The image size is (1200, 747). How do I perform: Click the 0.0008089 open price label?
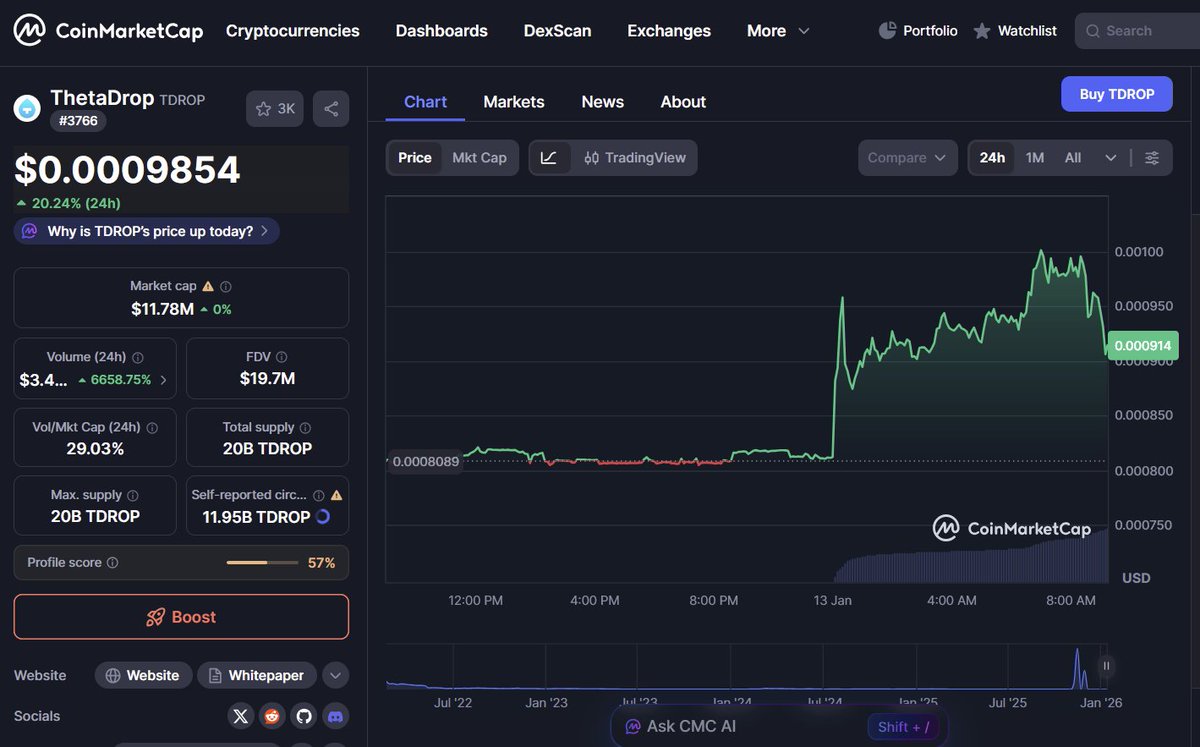tap(426, 462)
